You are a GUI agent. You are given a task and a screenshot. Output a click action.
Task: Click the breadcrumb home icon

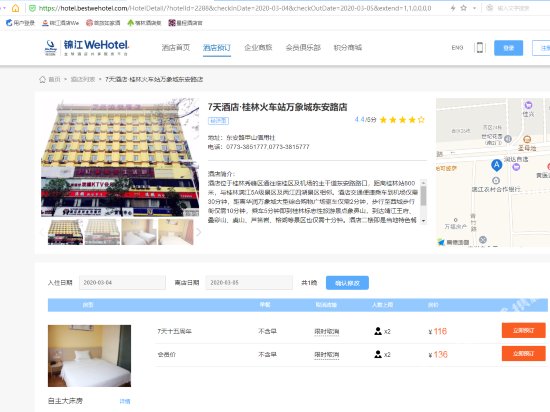pos(42,79)
